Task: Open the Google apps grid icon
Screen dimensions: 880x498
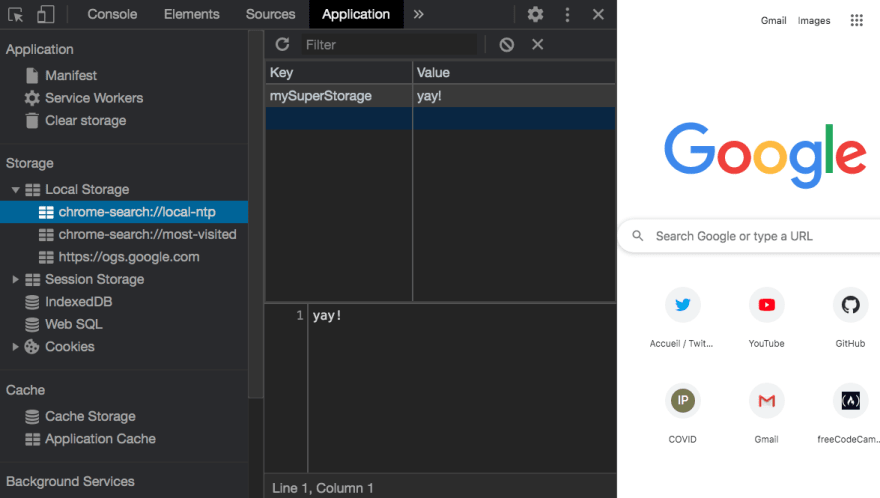Action: (856, 21)
